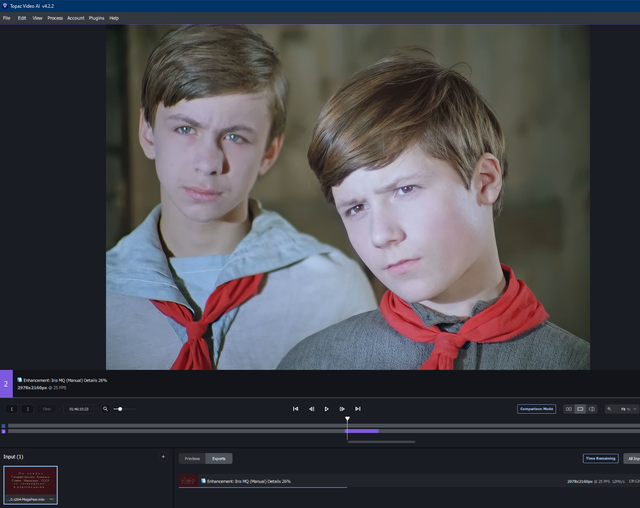Image resolution: width=640 pixels, height=508 pixels.
Task: Click the Topaz Video AI app icon in the title bar
Action: 5,6
